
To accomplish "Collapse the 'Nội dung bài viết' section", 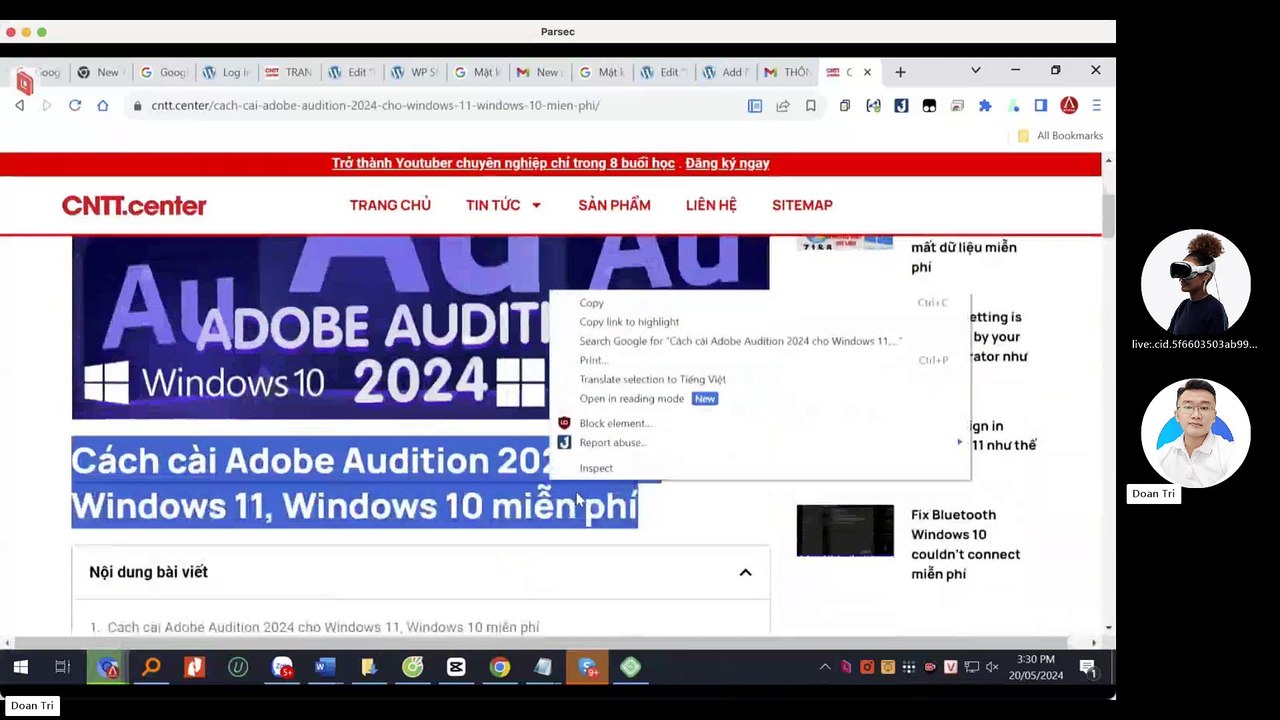I will point(745,572).
